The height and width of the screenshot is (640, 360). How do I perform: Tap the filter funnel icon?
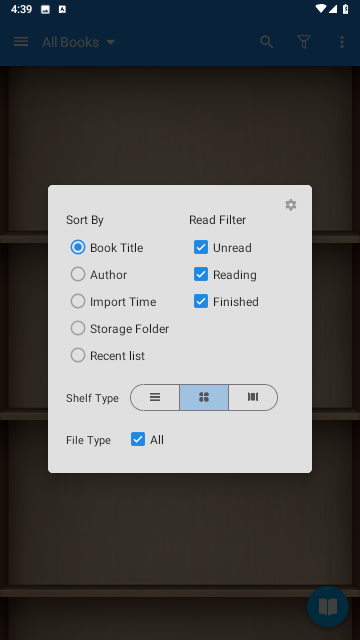pyautogui.click(x=304, y=42)
